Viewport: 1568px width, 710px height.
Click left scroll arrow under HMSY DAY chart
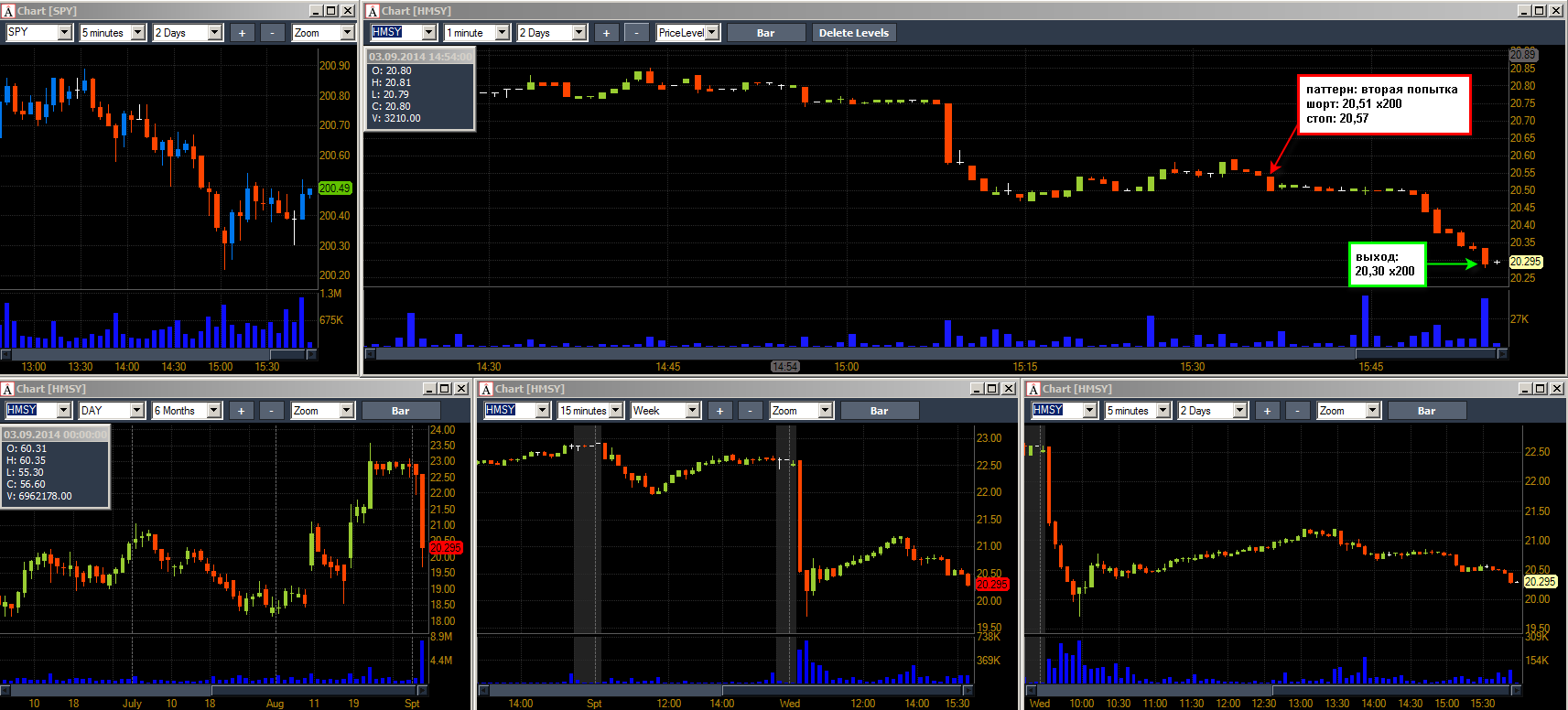click(x=5, y=690)
